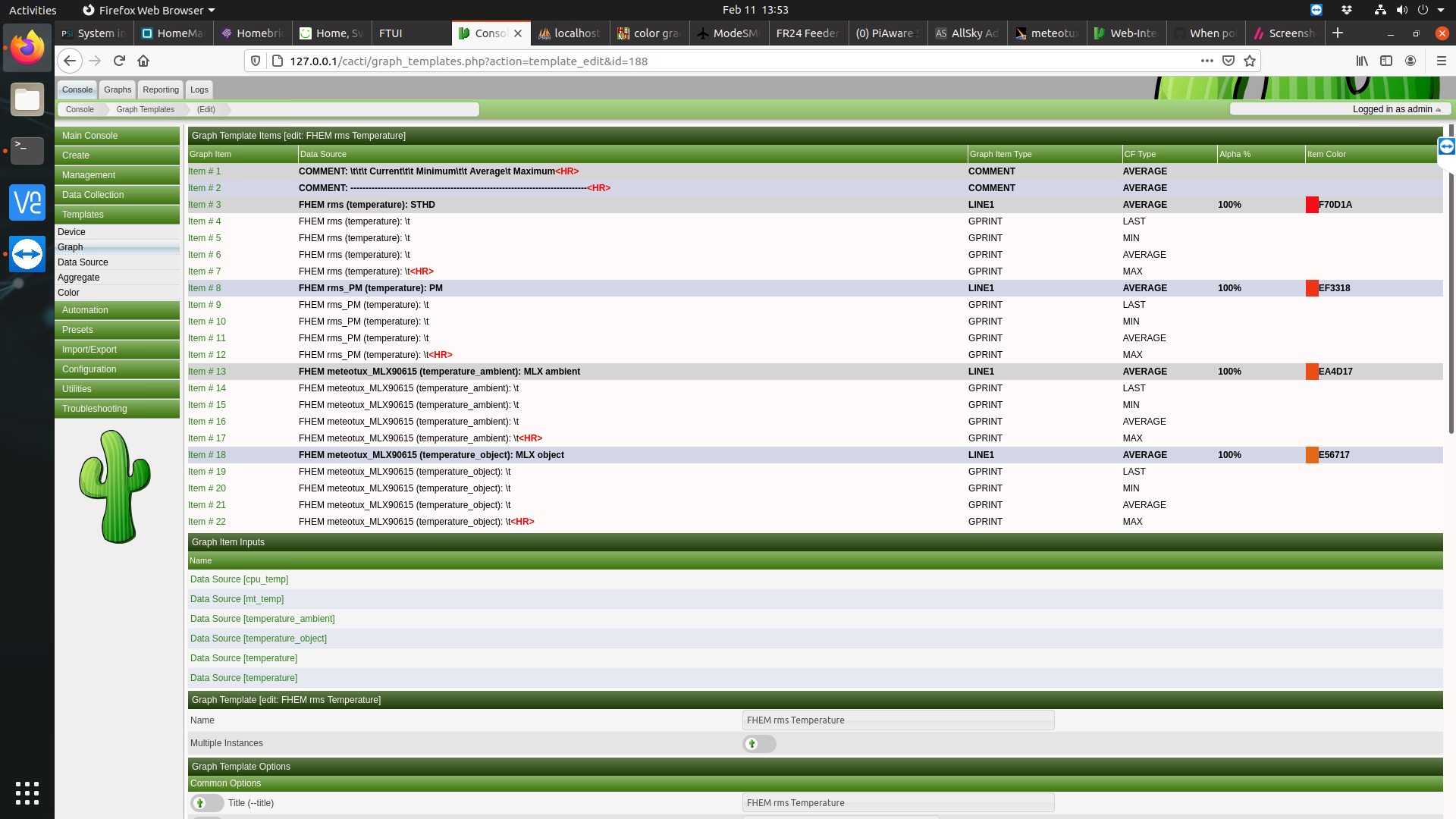
Task: Open TeamViewer from the dock
Action: (27, 254)
